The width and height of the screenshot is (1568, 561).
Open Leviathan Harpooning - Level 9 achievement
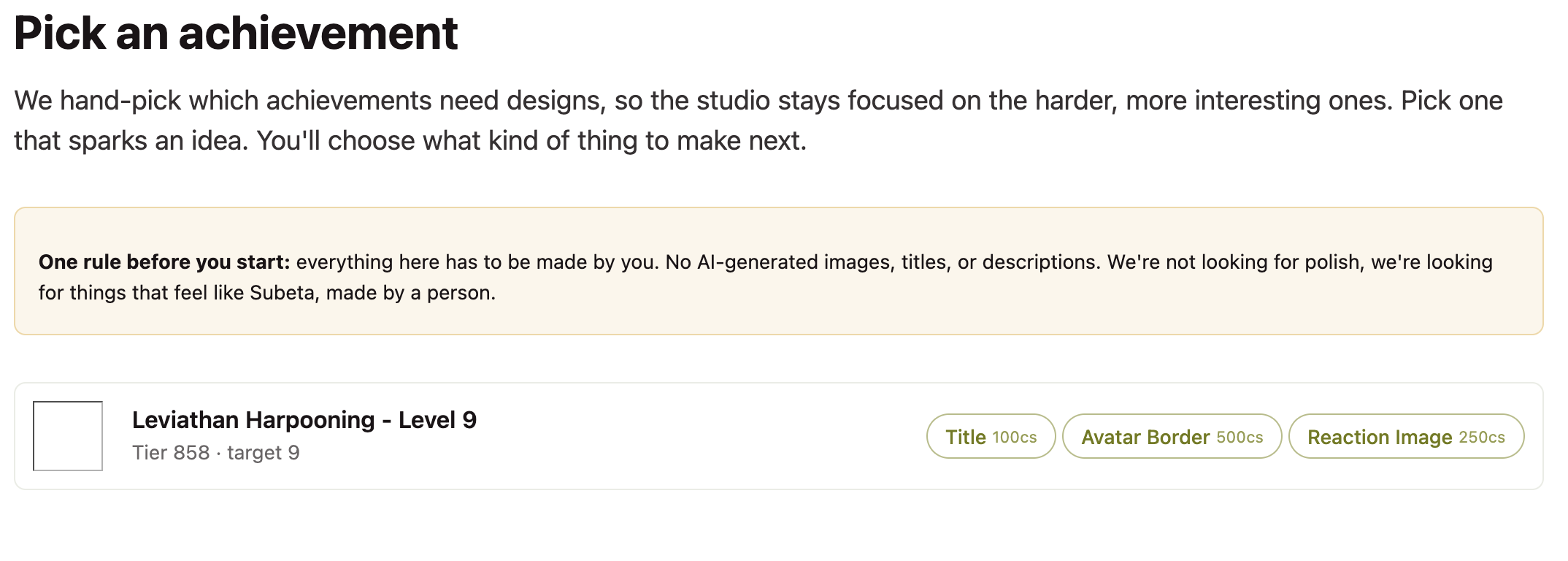click(x=304, y=420)
